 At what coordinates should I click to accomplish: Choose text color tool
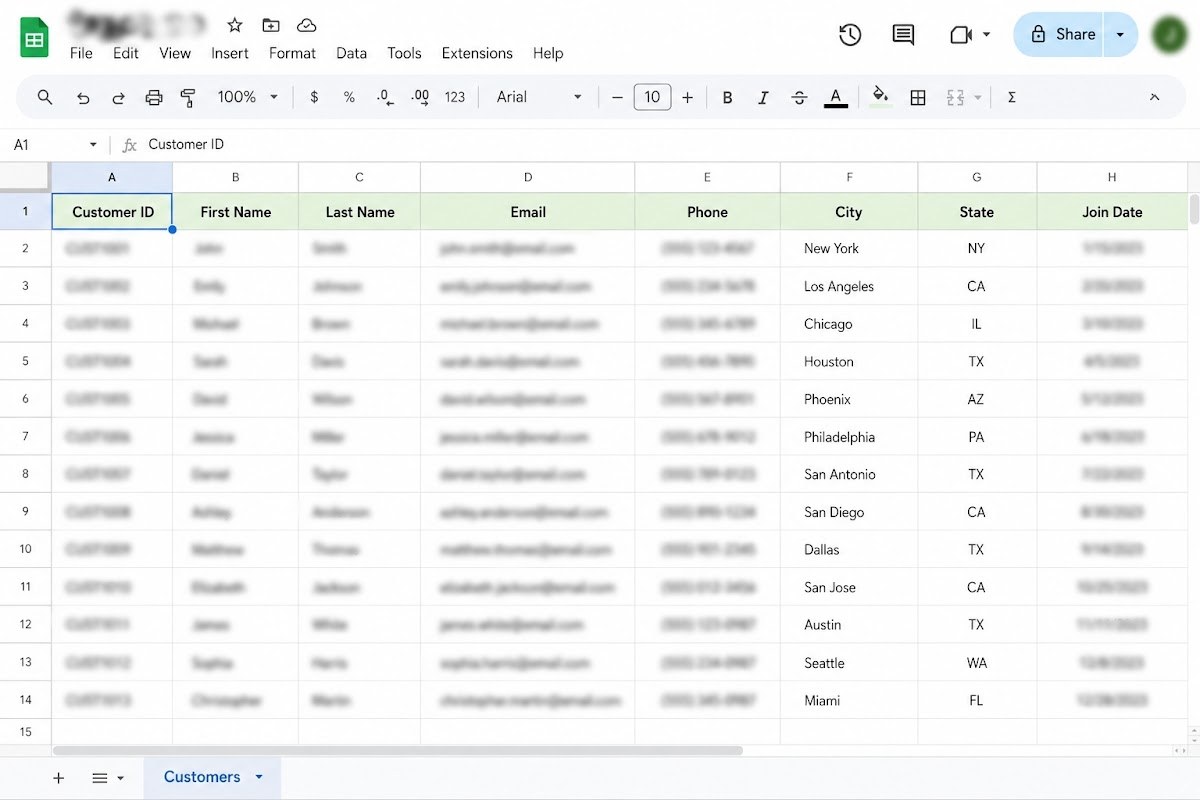836,97
